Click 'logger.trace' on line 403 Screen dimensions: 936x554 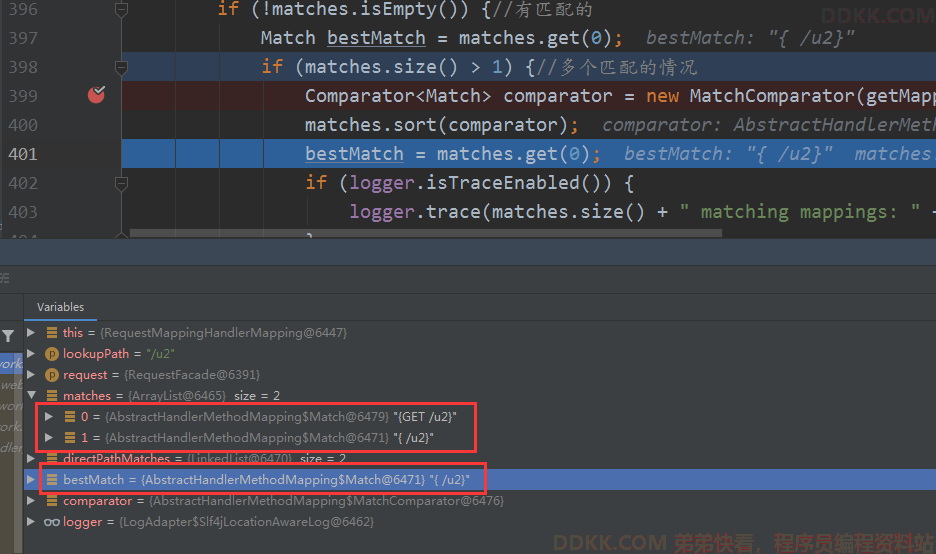(415, 212)
